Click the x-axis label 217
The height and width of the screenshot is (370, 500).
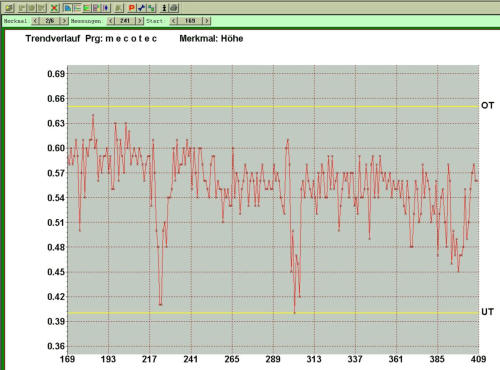pos(149,359)
